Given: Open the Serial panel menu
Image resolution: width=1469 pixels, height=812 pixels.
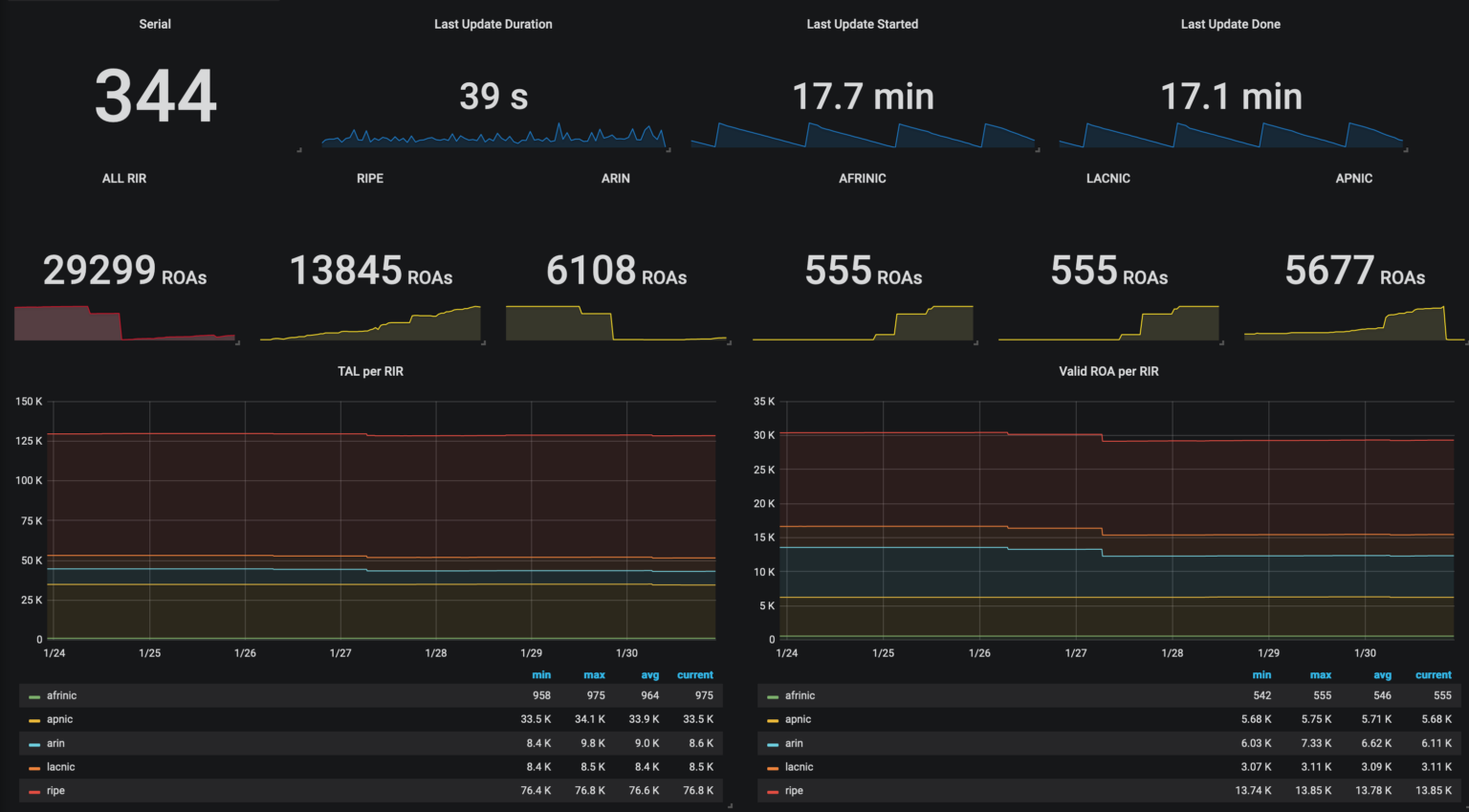Looking at the screenshot, I should (x=155, y=24).
